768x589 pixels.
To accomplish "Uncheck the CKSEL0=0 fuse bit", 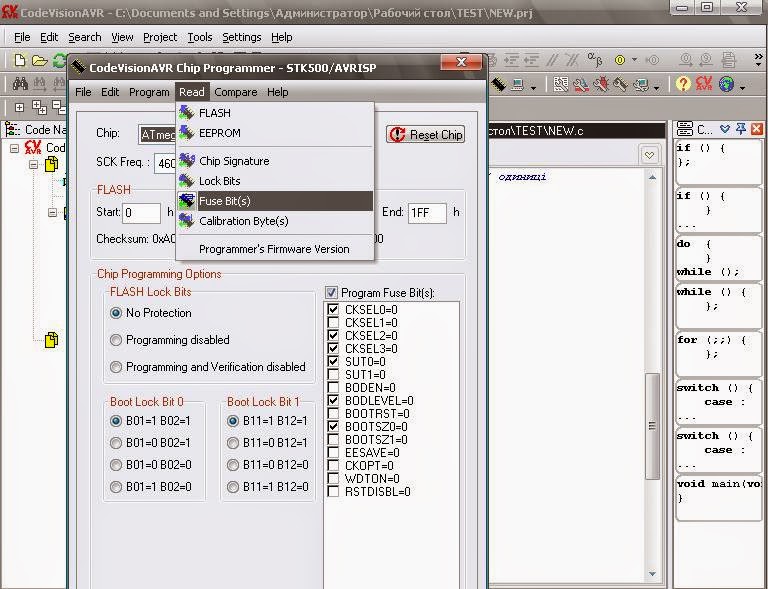I will coord(333,309).
